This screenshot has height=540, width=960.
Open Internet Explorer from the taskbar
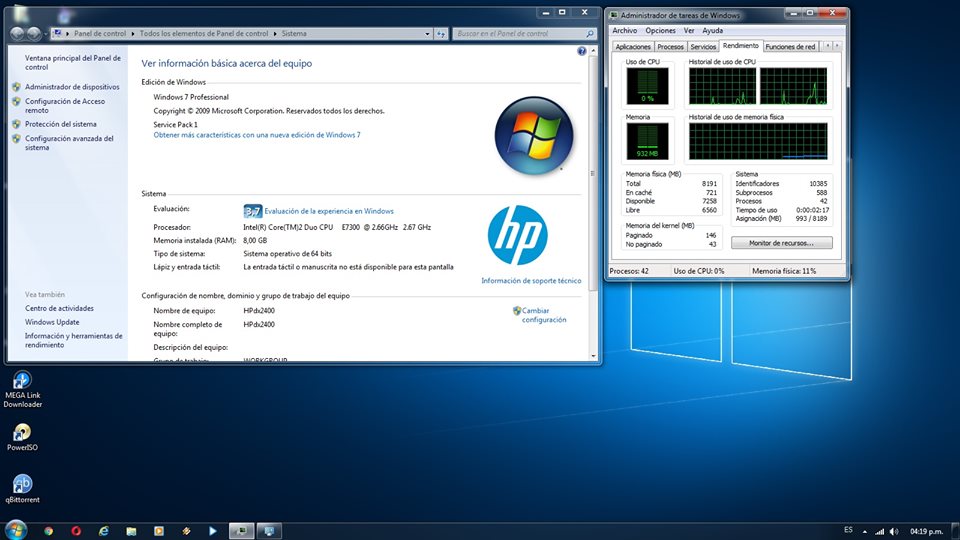103,531
